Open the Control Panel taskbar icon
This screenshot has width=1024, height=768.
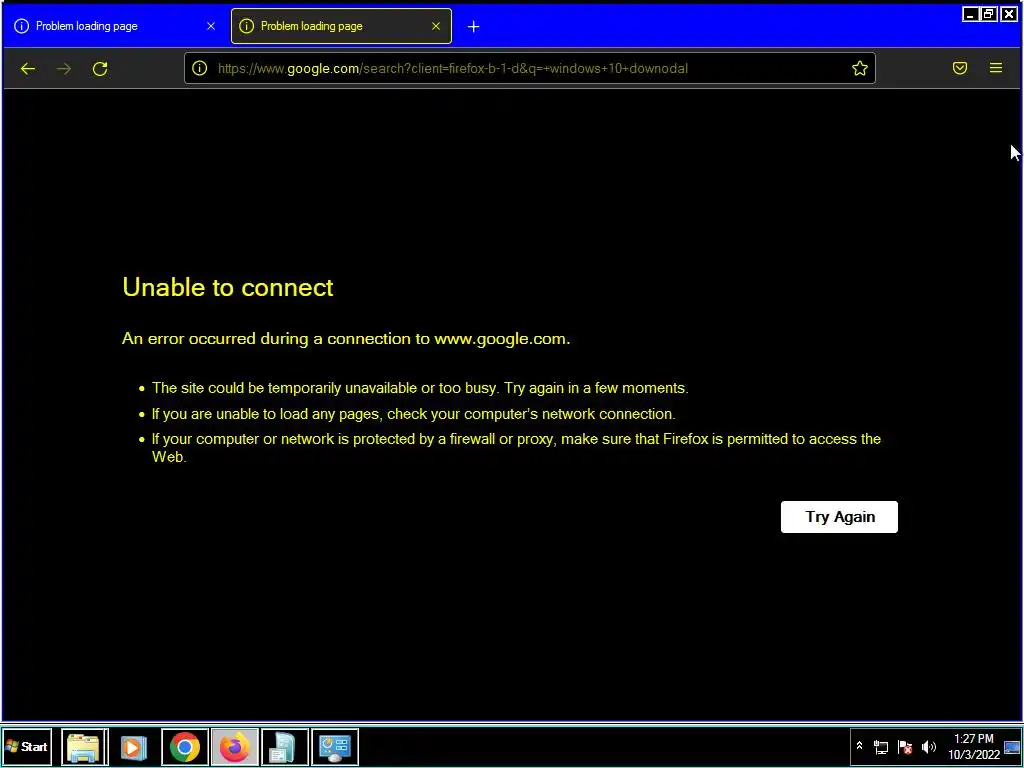click(335, 746)
